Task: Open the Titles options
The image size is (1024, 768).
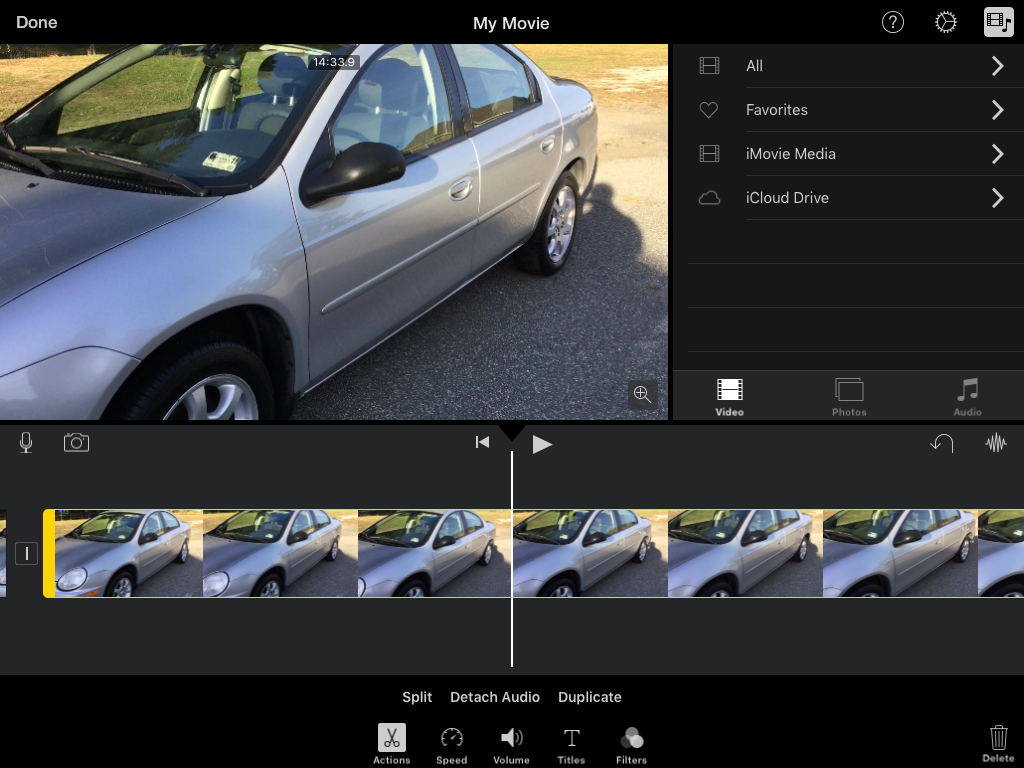Action: [571, 743]
